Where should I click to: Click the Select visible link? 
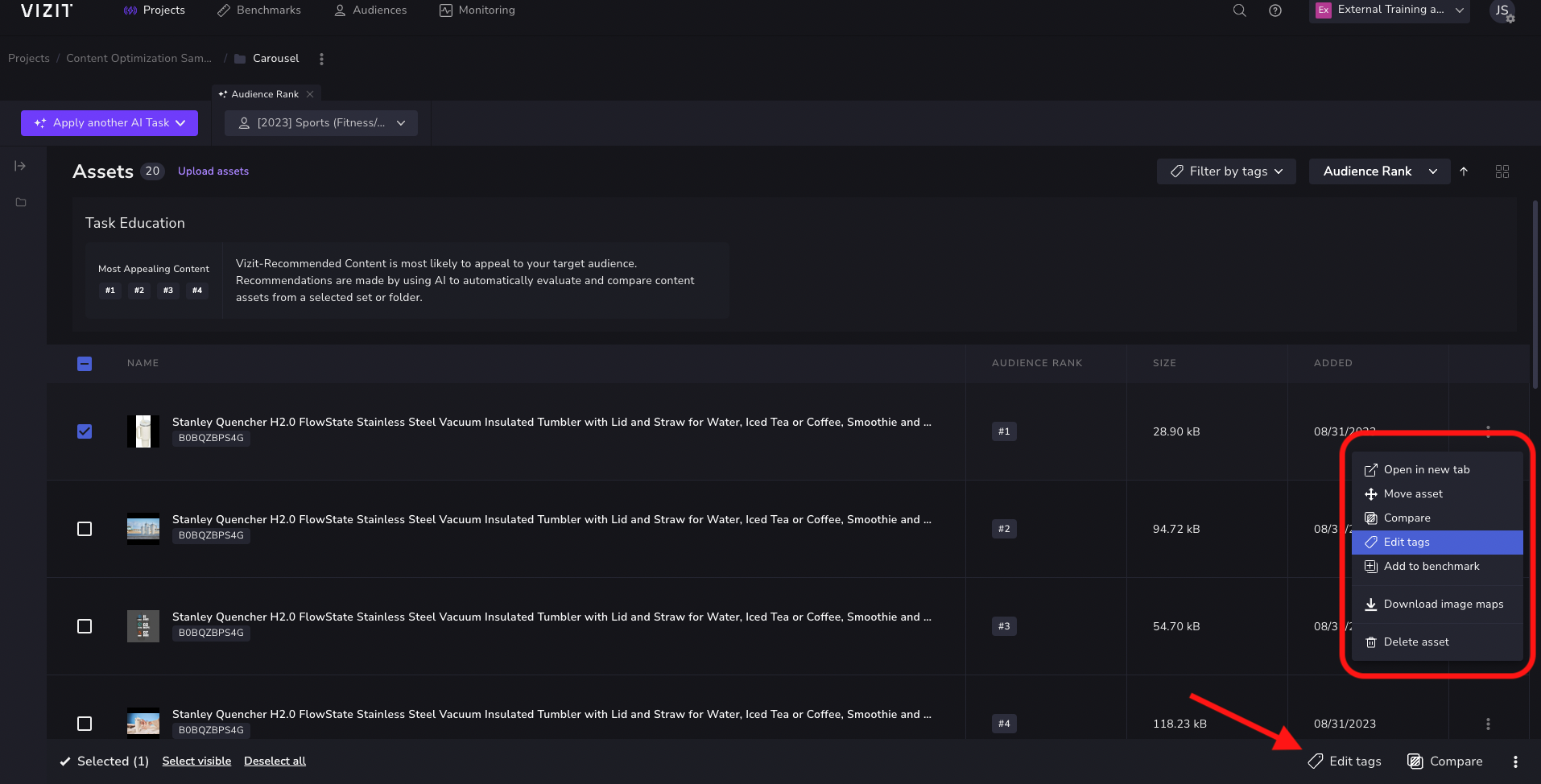coord(196,761)
